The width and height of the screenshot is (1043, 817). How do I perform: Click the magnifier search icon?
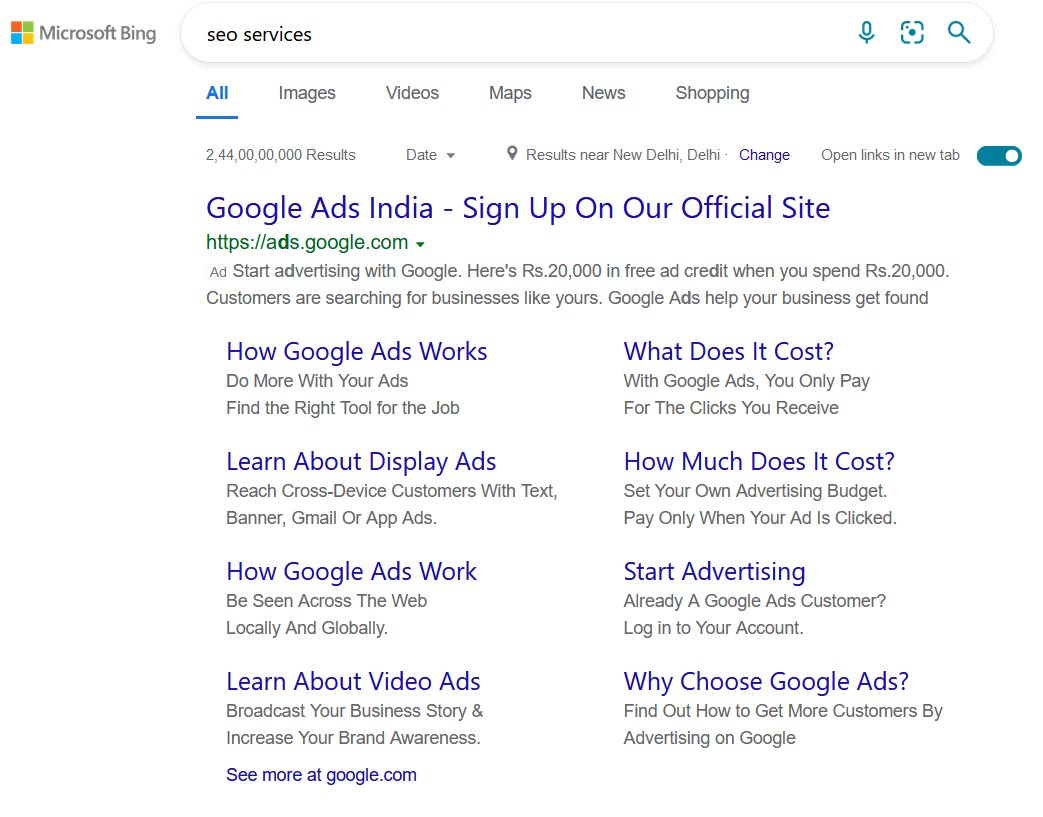(x=959, y=32)
